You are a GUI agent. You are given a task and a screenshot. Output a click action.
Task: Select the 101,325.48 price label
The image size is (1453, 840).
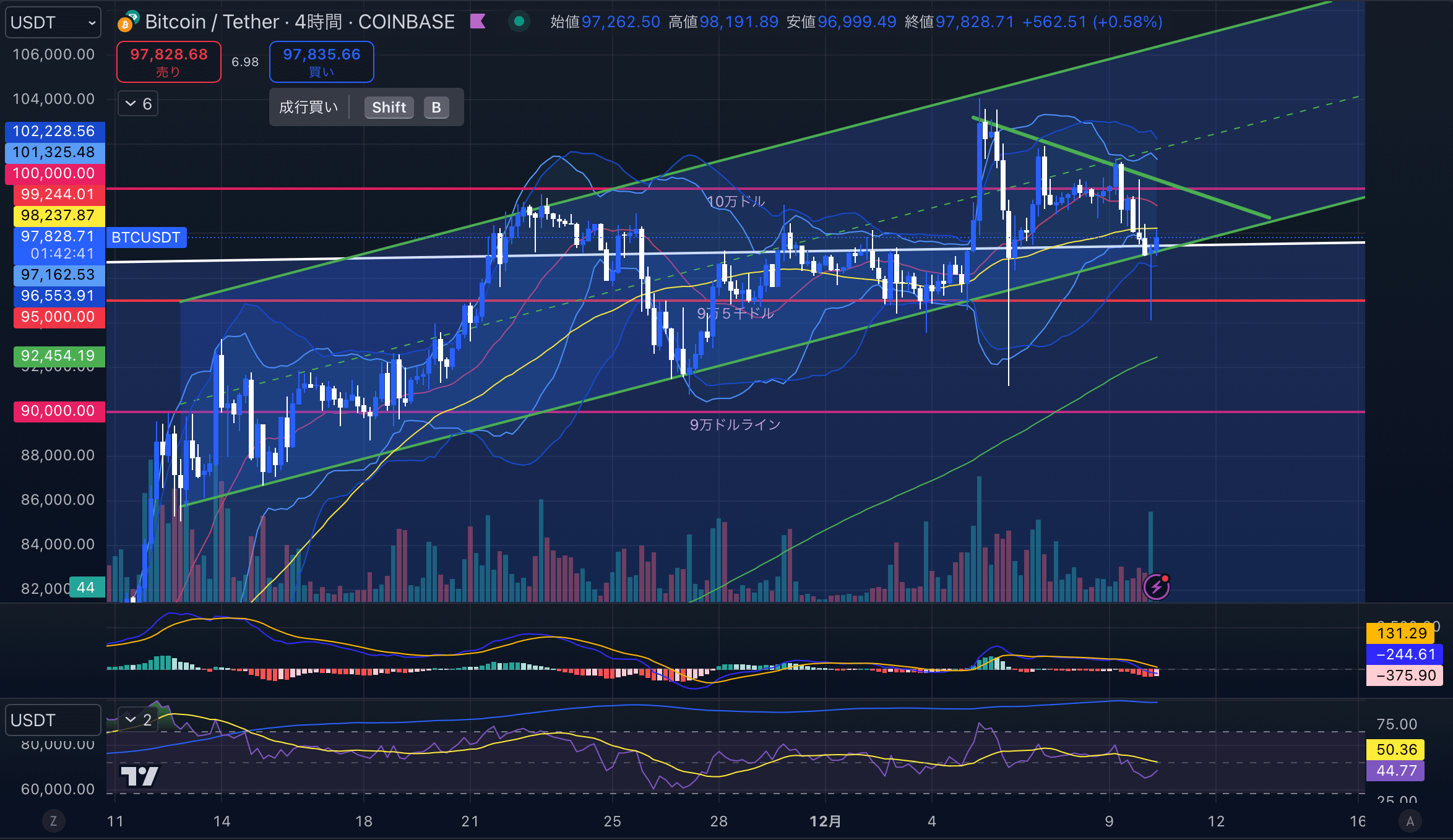pos(54,152)
